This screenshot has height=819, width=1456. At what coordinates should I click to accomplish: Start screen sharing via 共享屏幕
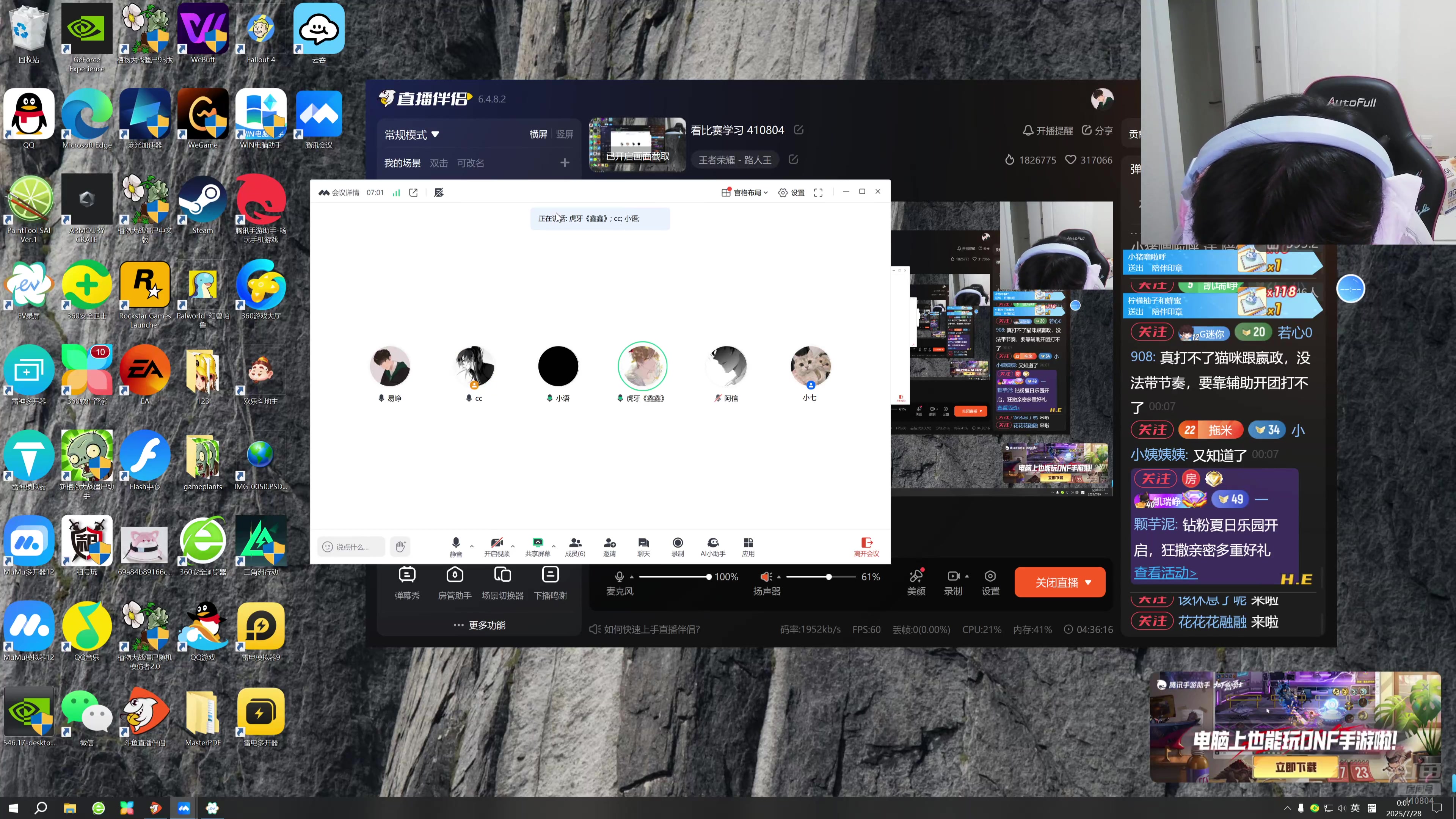(x=538, y=546)
